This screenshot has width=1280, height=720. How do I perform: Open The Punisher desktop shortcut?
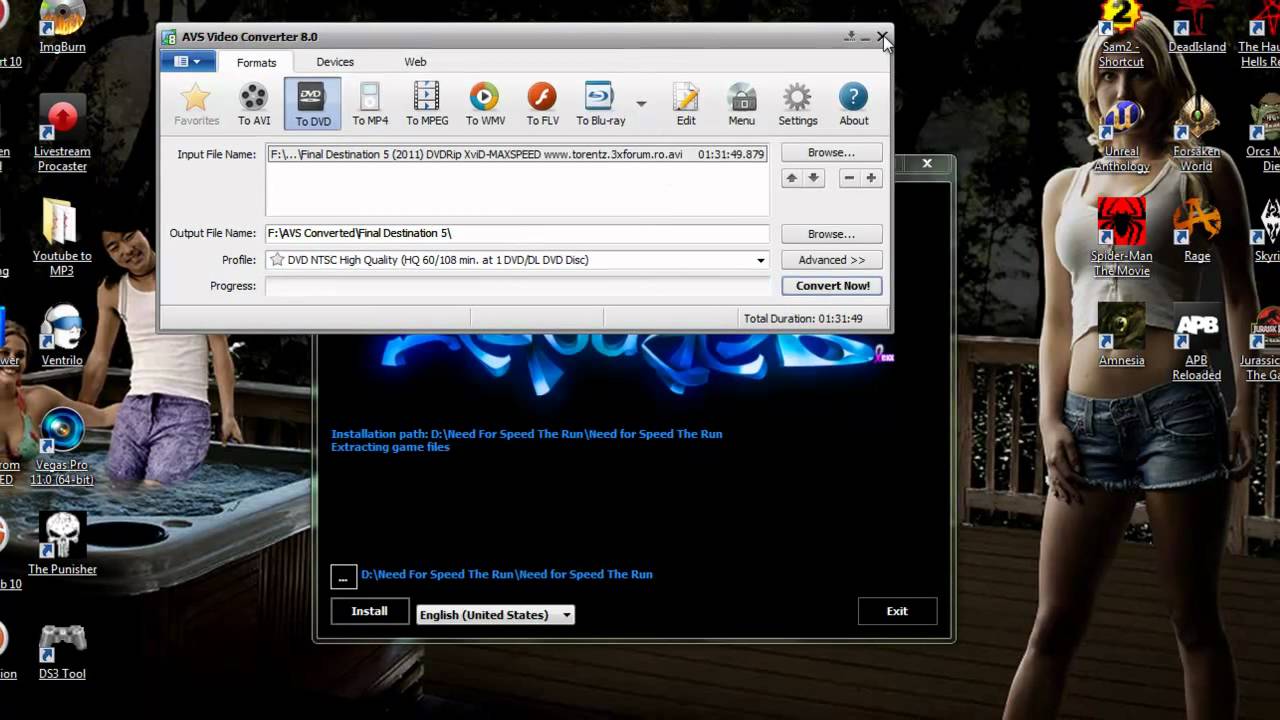[62, 545]
